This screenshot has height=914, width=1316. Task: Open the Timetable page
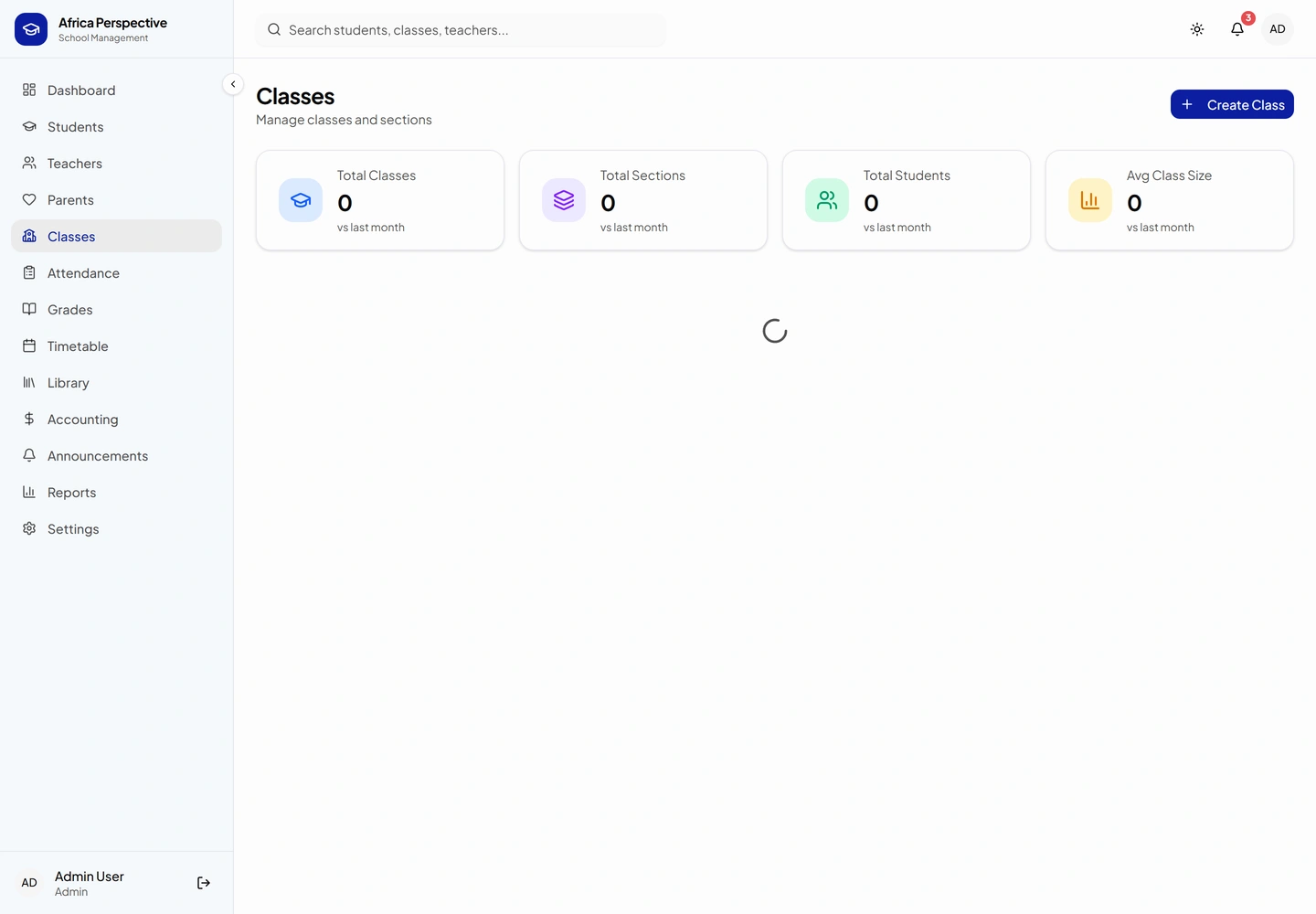coord(116,345)
